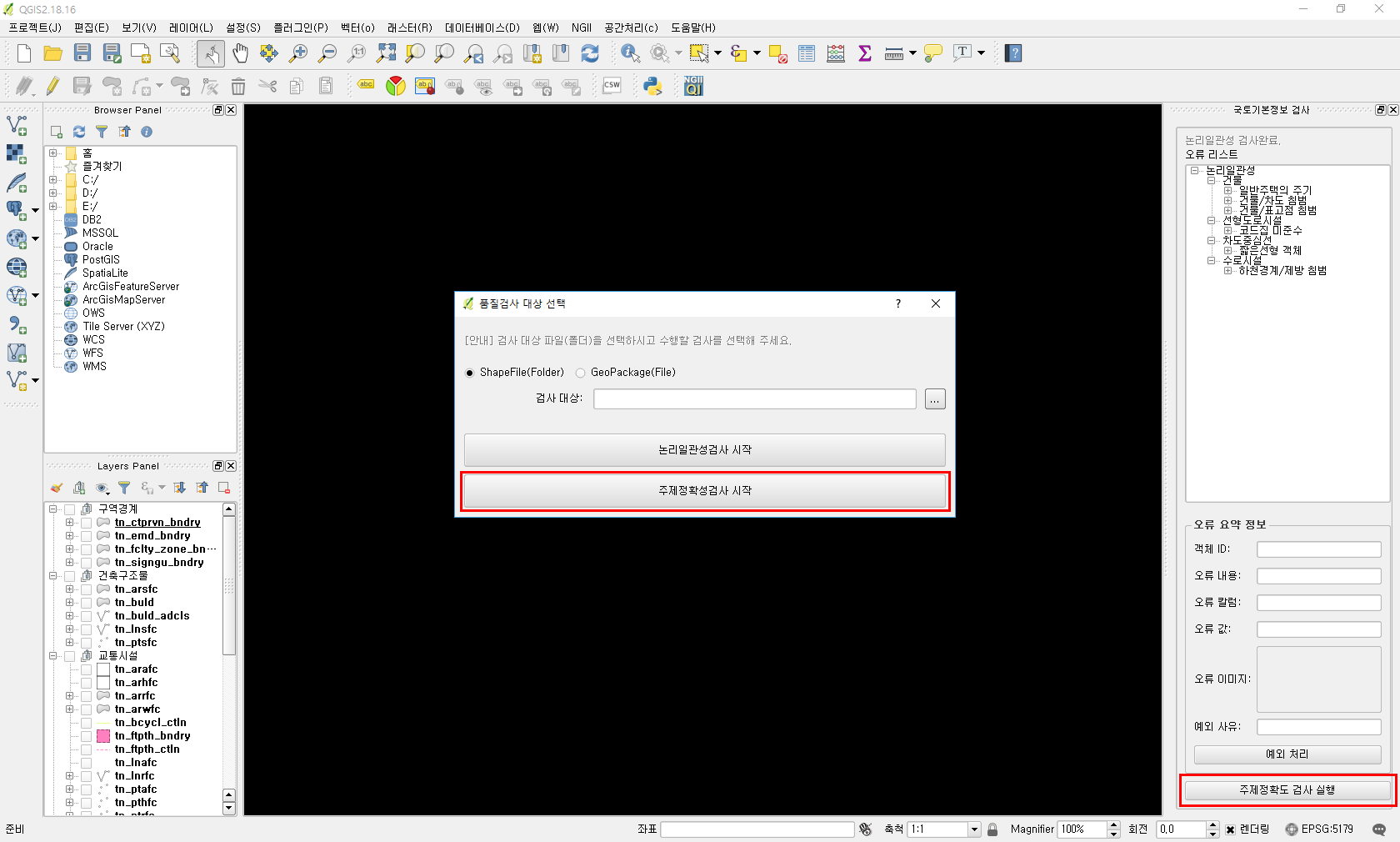This screenshot has height=842, width=1400.
Task: Select the Pan Map hand tool
Action: [x=240, y=53]
